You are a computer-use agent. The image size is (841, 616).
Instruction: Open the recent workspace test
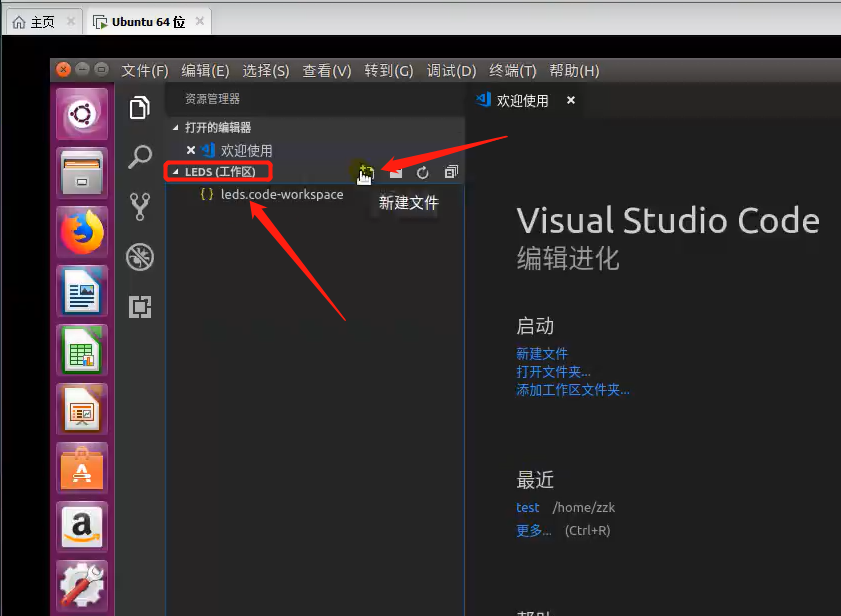pyautogui.click(x=527, y=507)
